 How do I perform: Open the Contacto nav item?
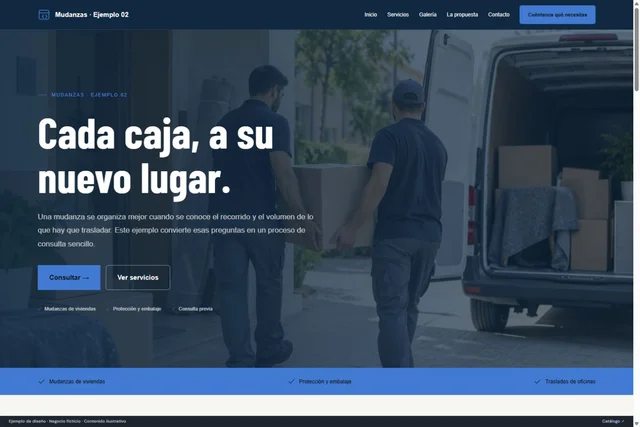click(499, 15)
